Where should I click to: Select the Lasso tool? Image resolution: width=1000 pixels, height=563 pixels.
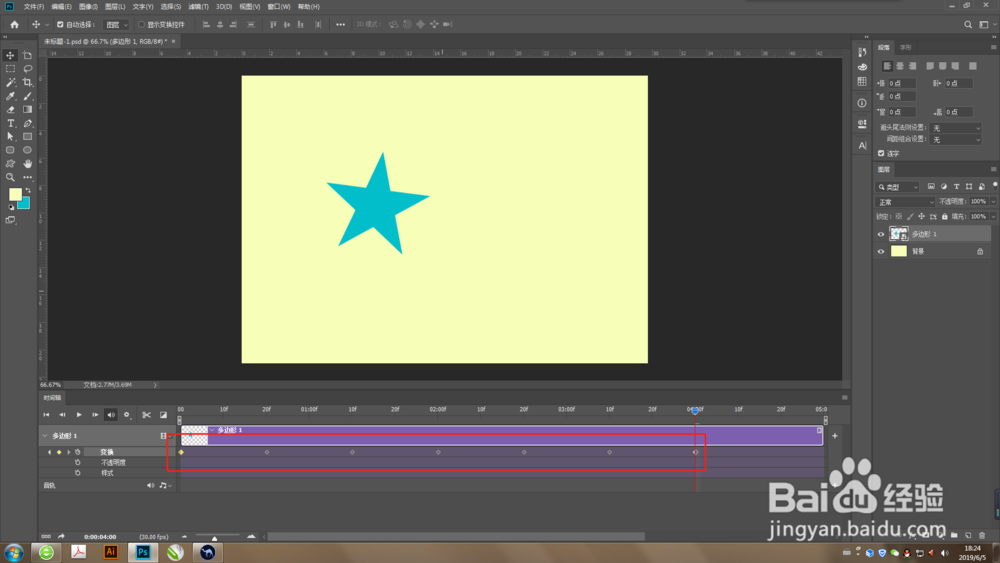27,69
